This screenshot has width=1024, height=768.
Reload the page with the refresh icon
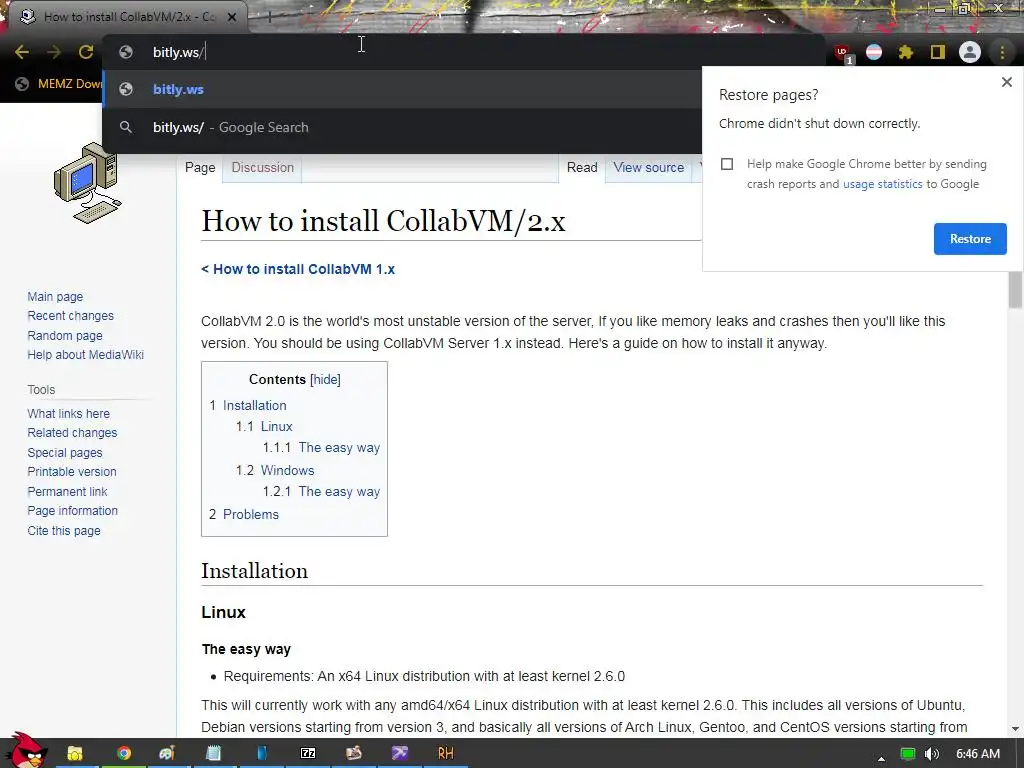point(86,52)
